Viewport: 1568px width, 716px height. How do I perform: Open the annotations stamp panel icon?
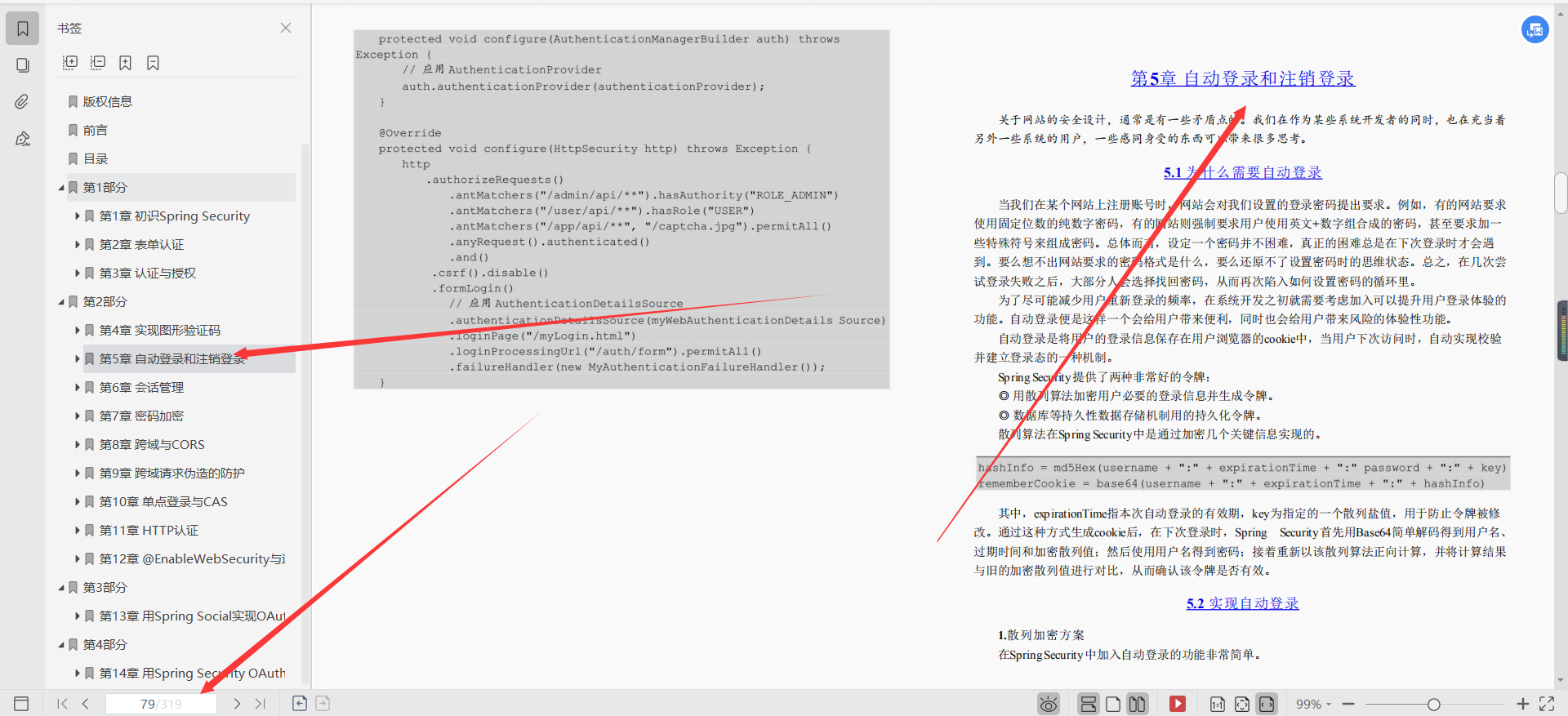pos(23,139)
